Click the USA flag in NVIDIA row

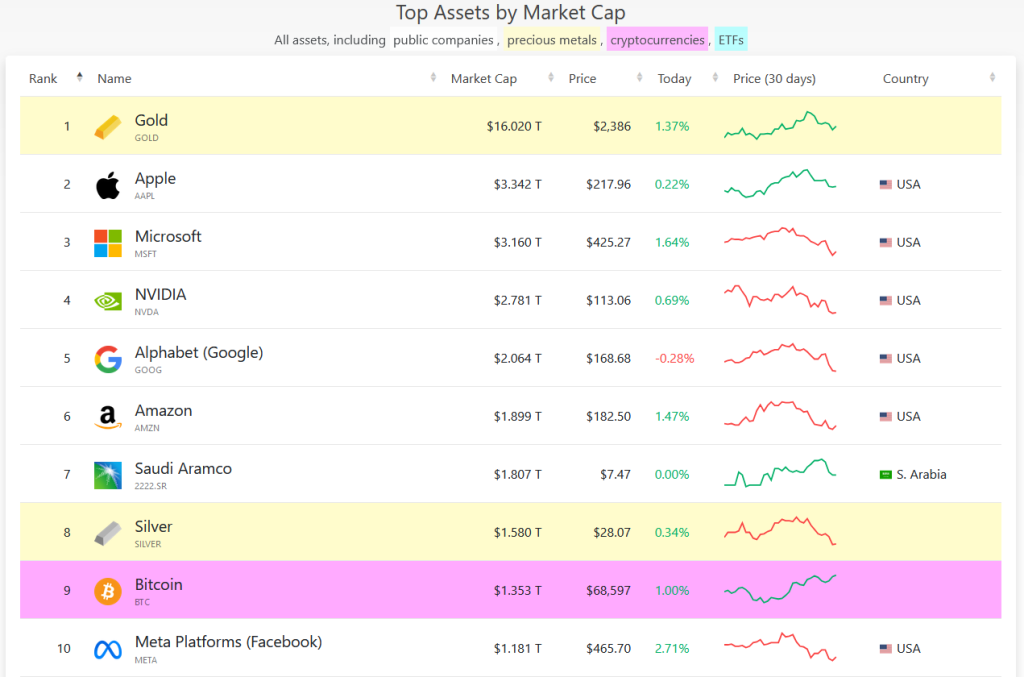886,301
